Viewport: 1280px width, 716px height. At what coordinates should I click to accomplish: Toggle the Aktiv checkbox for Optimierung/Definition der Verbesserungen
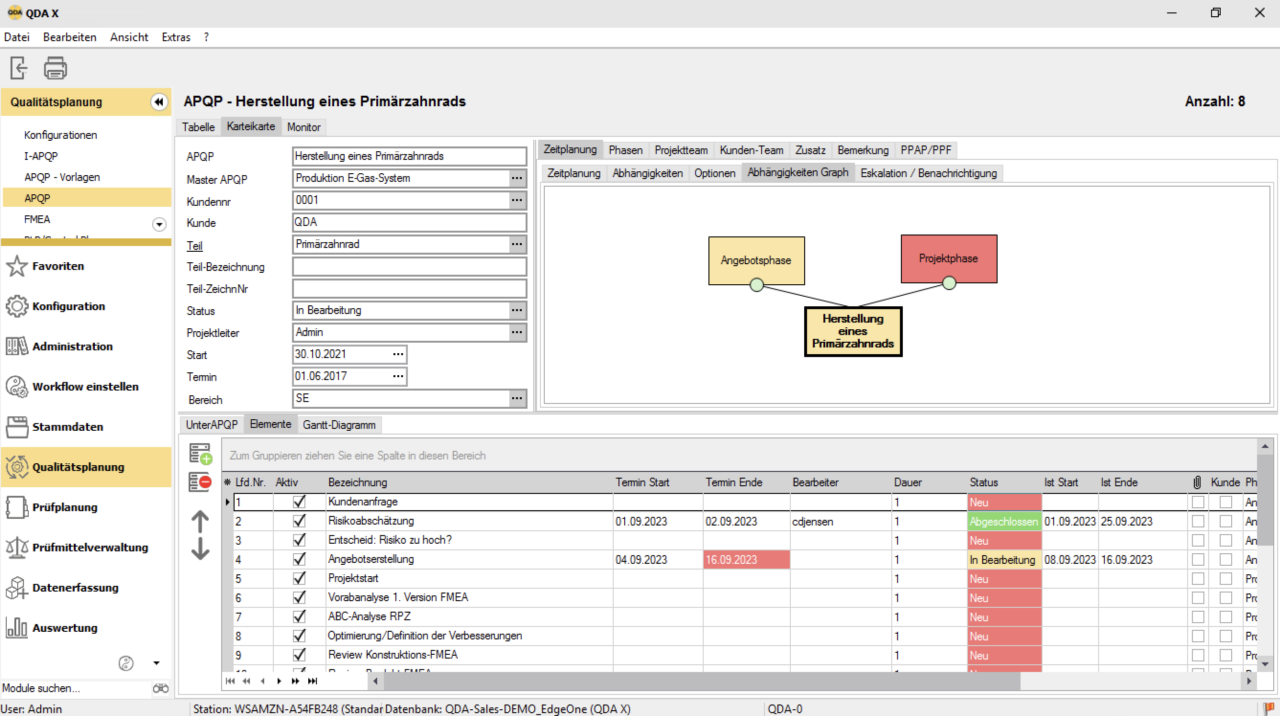299,636
